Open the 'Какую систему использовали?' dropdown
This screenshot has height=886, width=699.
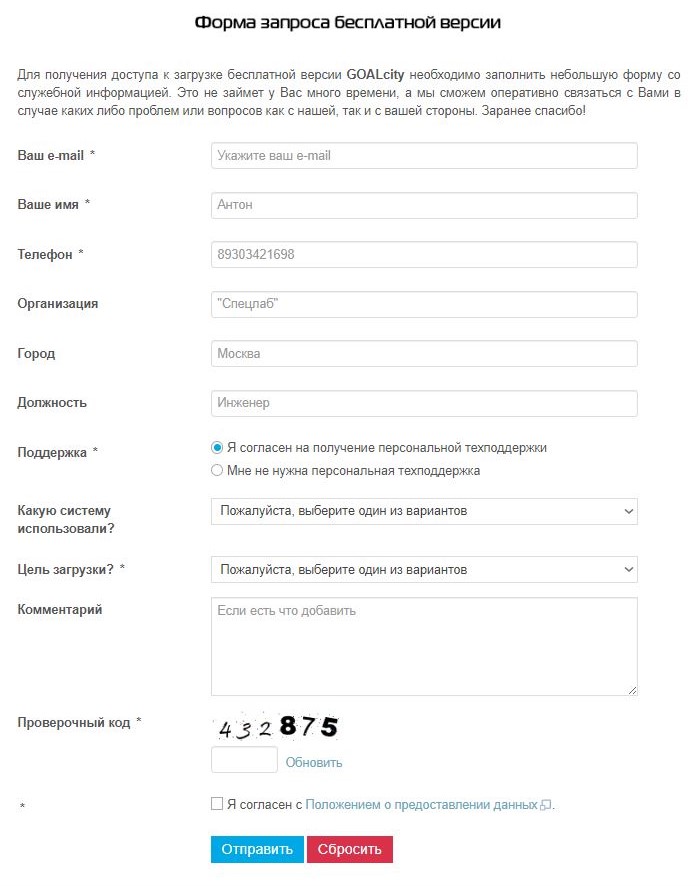point(424,511)
